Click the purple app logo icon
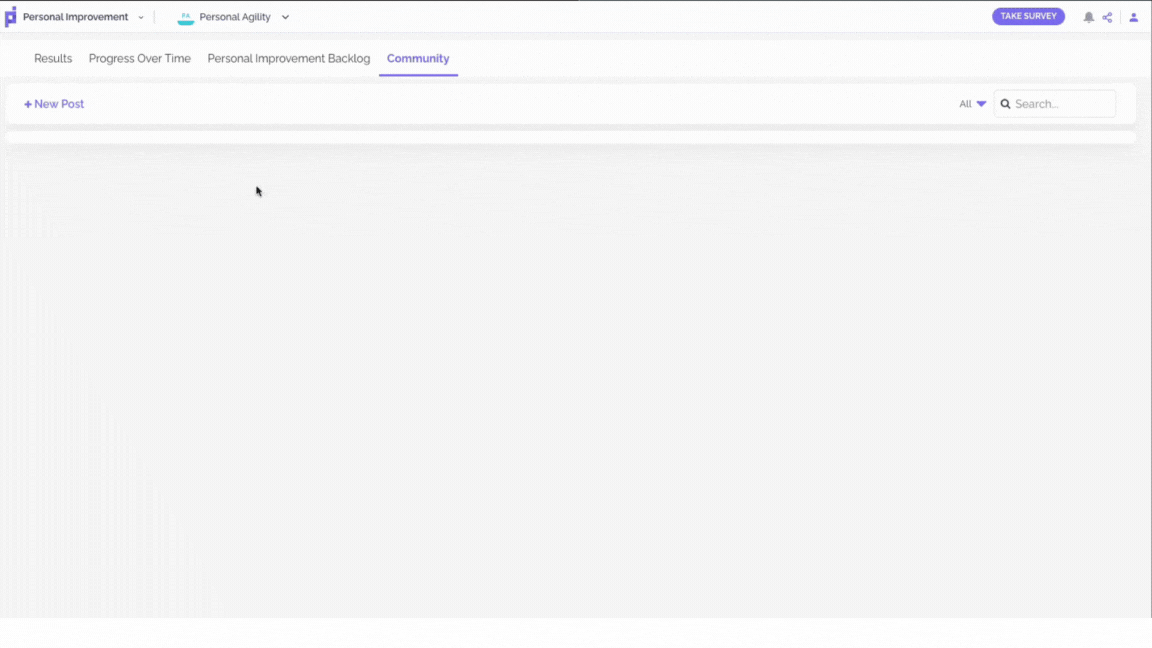The image size is (1152, 648). (10, 17)
